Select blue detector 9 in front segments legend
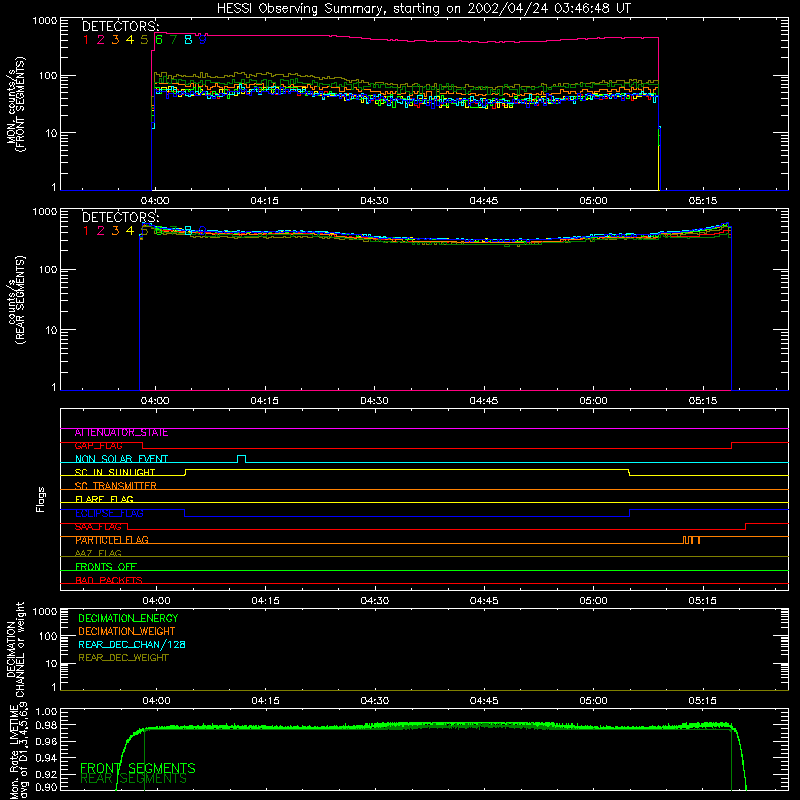 pos(203,40)
